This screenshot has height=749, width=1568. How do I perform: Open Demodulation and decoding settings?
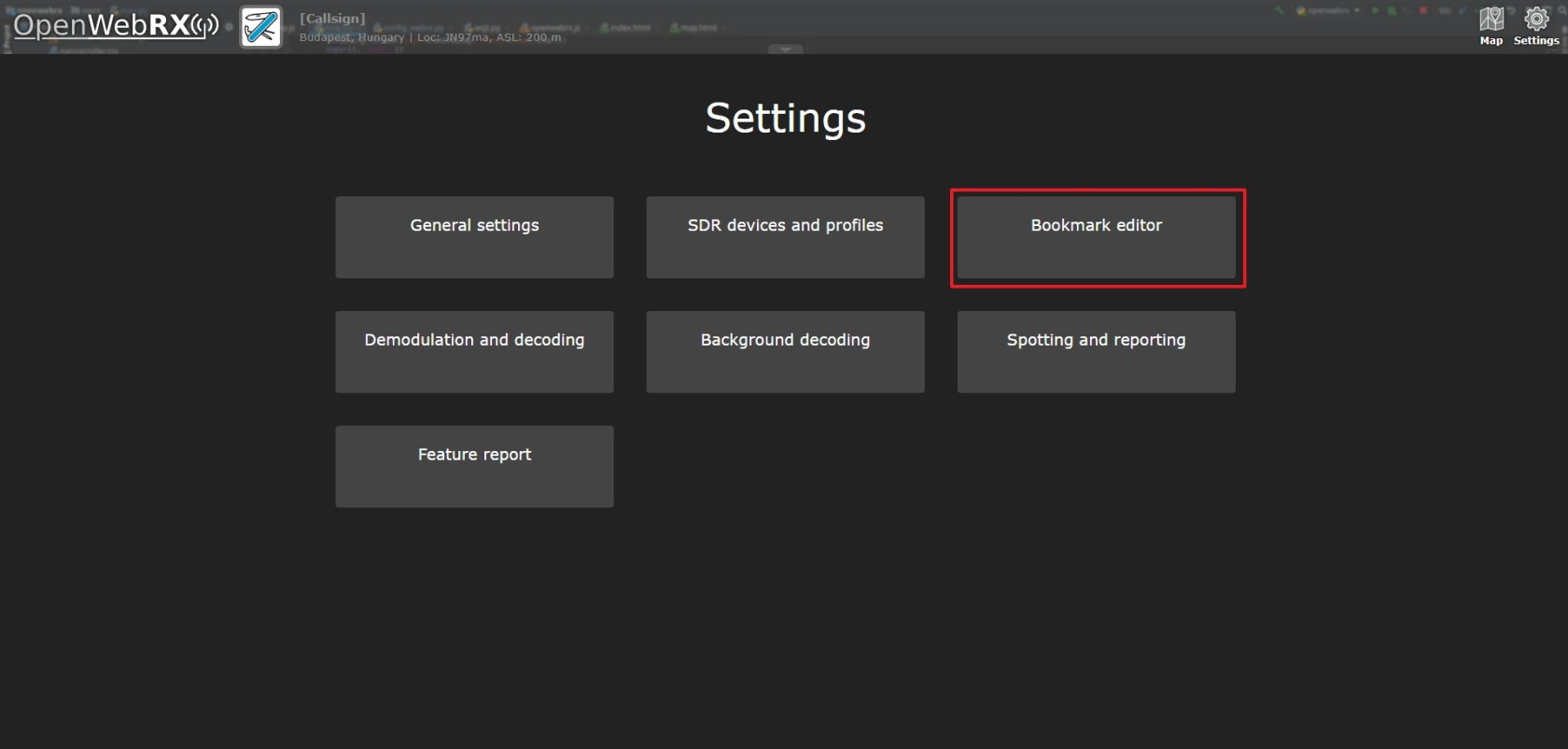tap(474, 352)
